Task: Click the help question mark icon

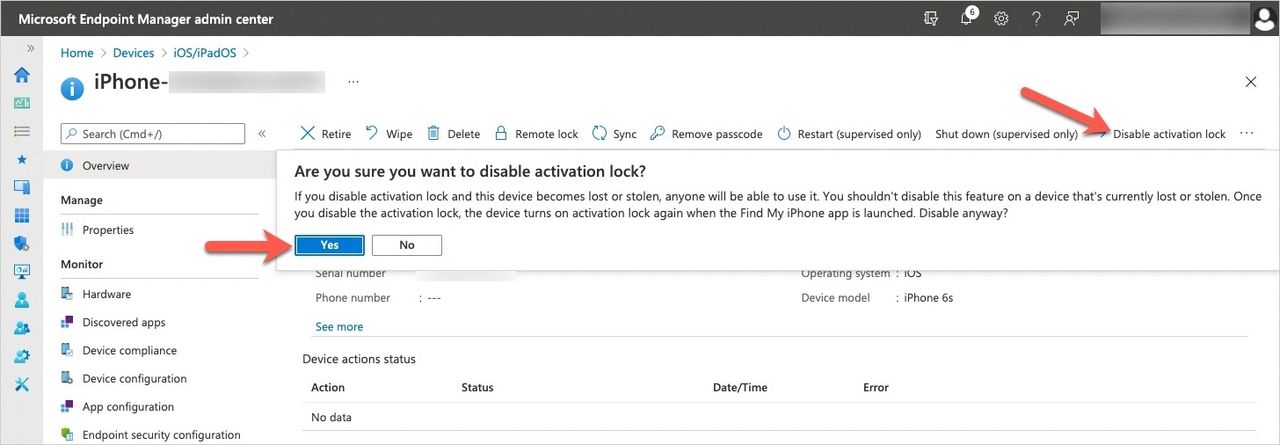Action: pyautogui.click(x=1036, y=19)
